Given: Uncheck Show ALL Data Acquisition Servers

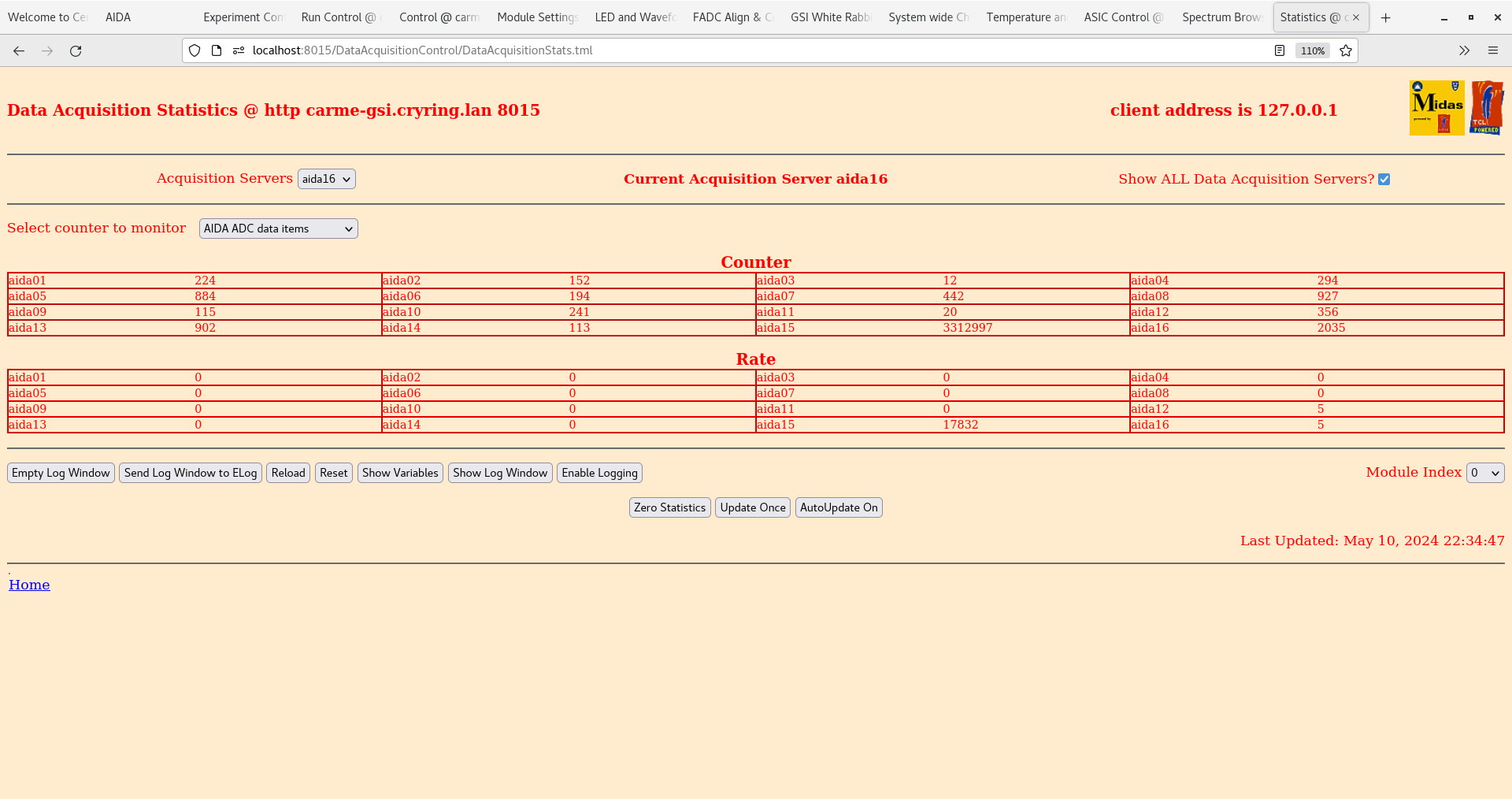Looking at the screenshot, I should (x=1384, y=179).
